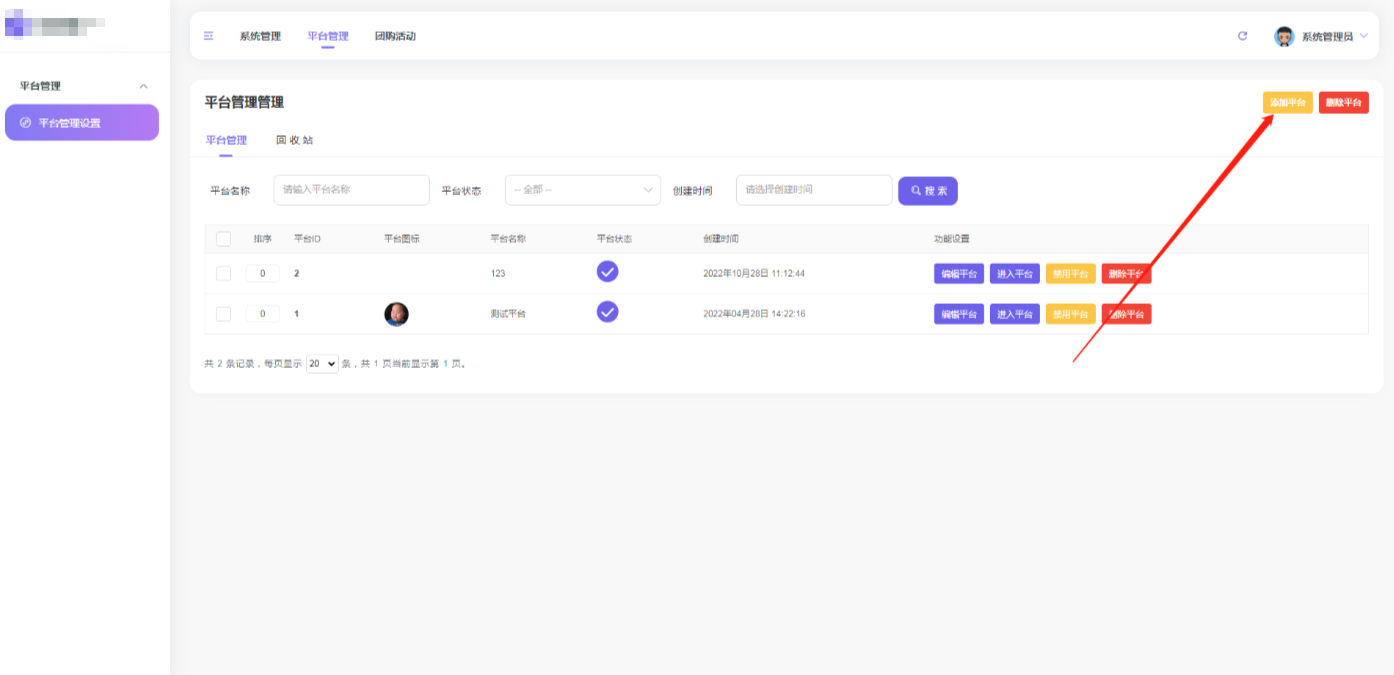Click the 平台名称 input field

[351, 190]
